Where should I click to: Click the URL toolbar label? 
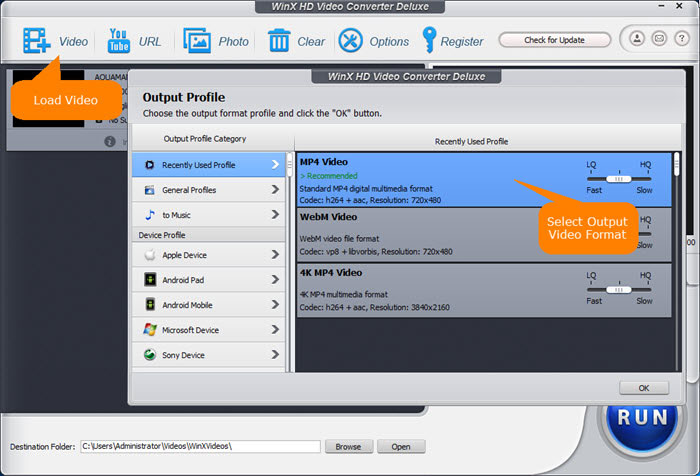point(150,42)
